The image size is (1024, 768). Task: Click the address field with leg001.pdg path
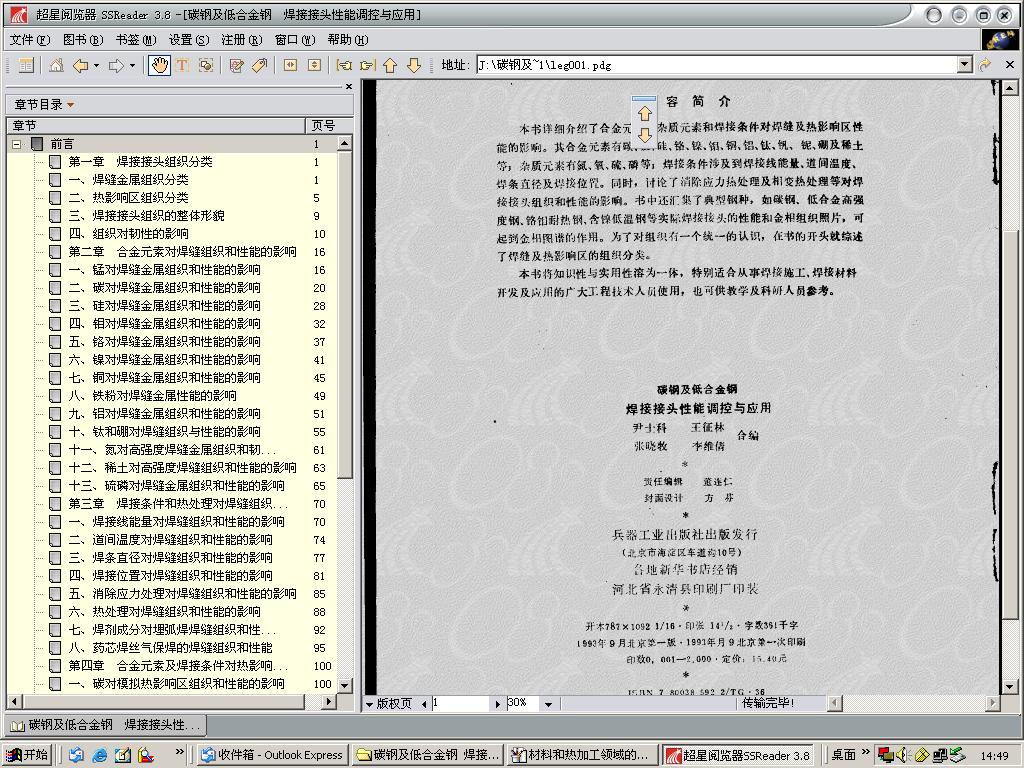click(717, 65)
